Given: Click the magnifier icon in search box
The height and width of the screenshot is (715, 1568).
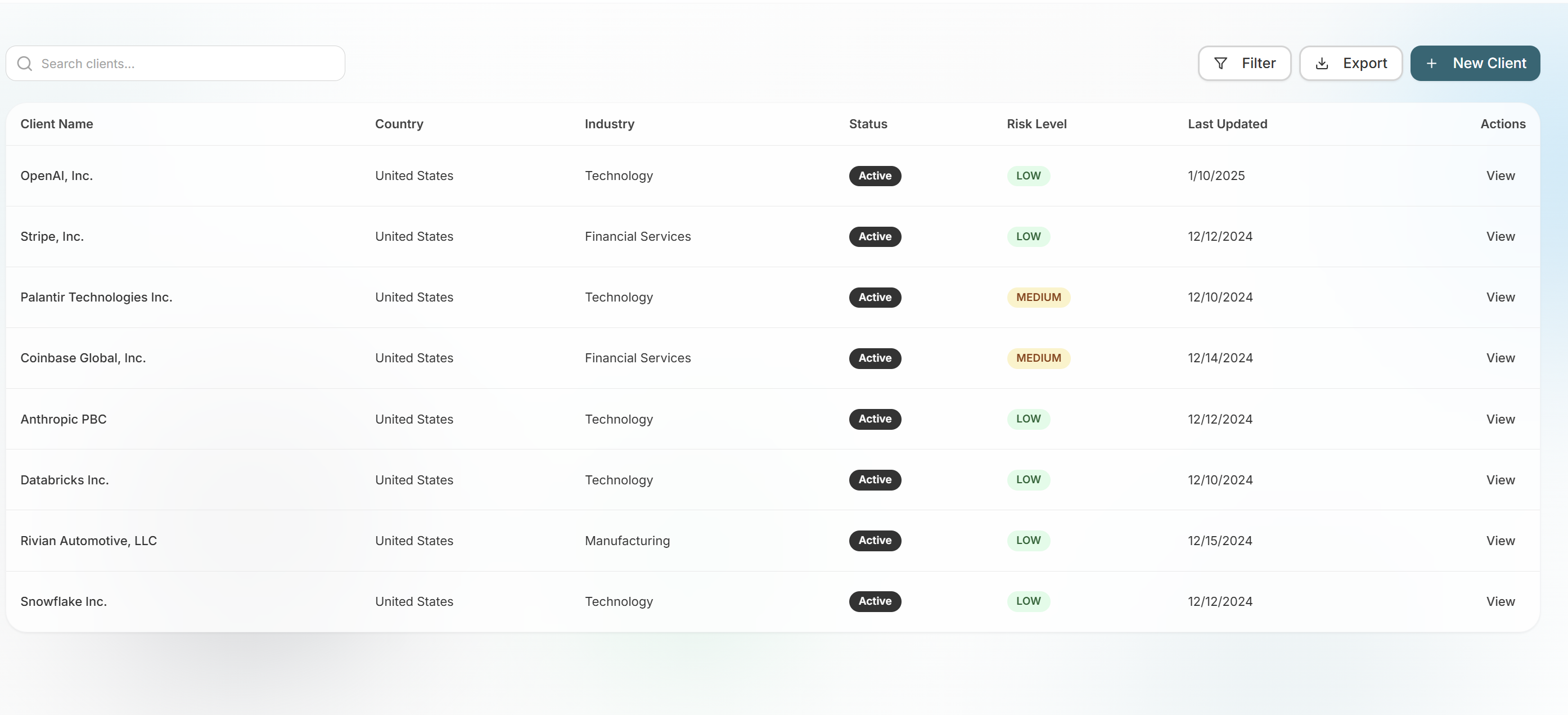Looking at the screenshot, I should (24, 64).
